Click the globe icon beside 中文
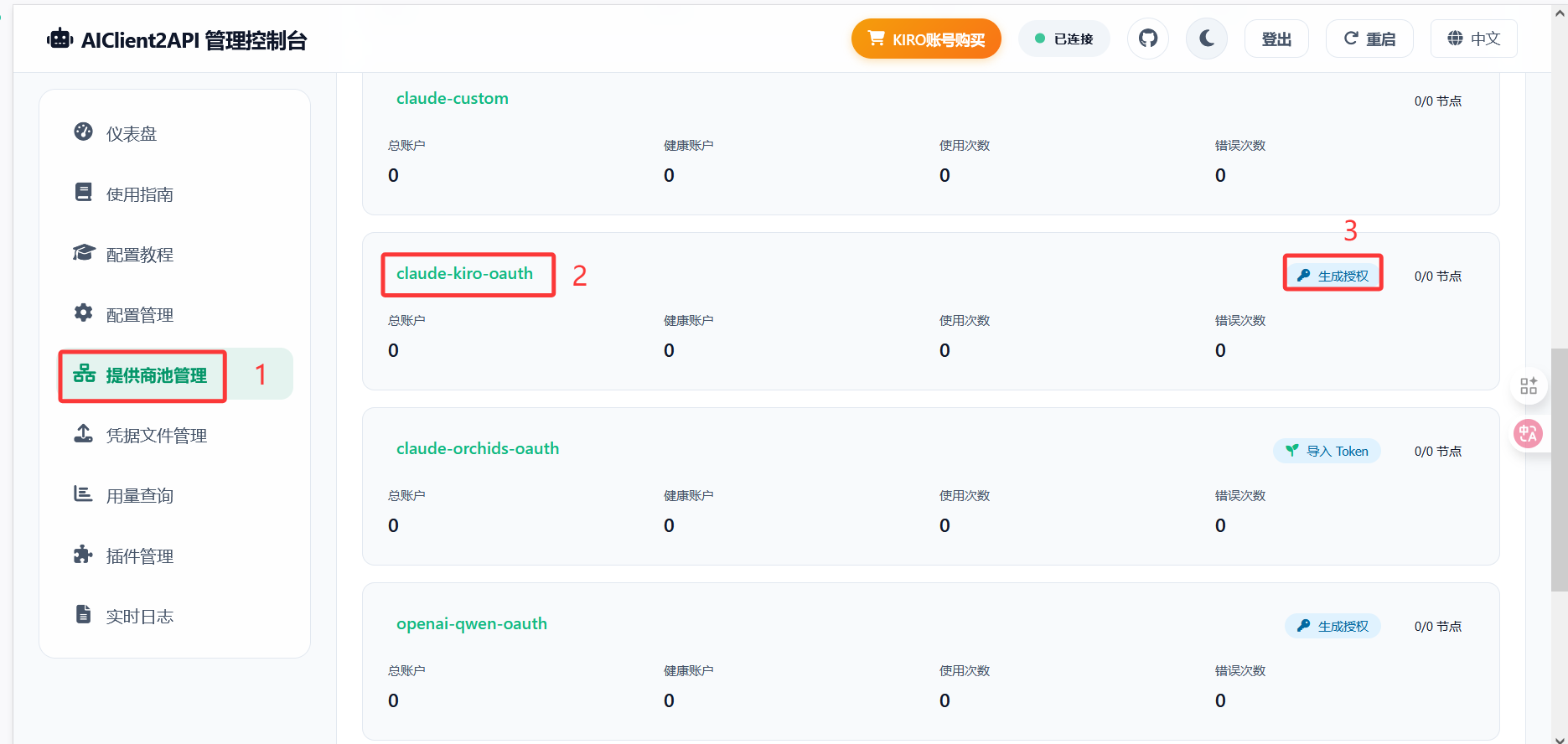 pyautogui.click(x=1455, y=38)
